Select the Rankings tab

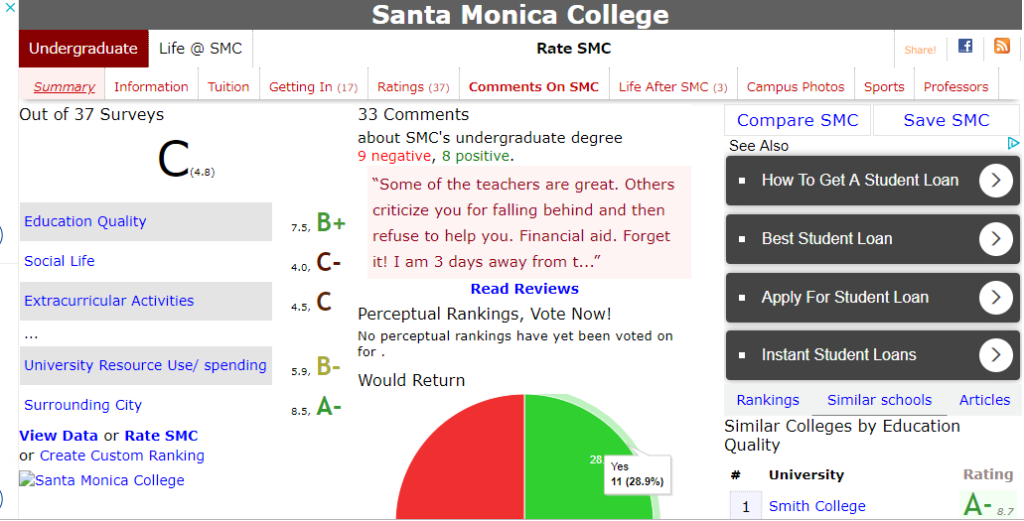(767, 400)
